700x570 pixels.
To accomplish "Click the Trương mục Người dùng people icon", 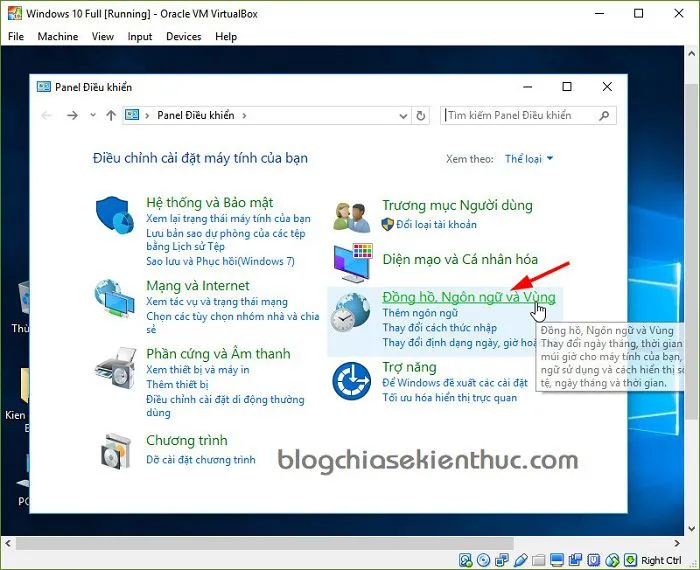I will pos(353,214).
